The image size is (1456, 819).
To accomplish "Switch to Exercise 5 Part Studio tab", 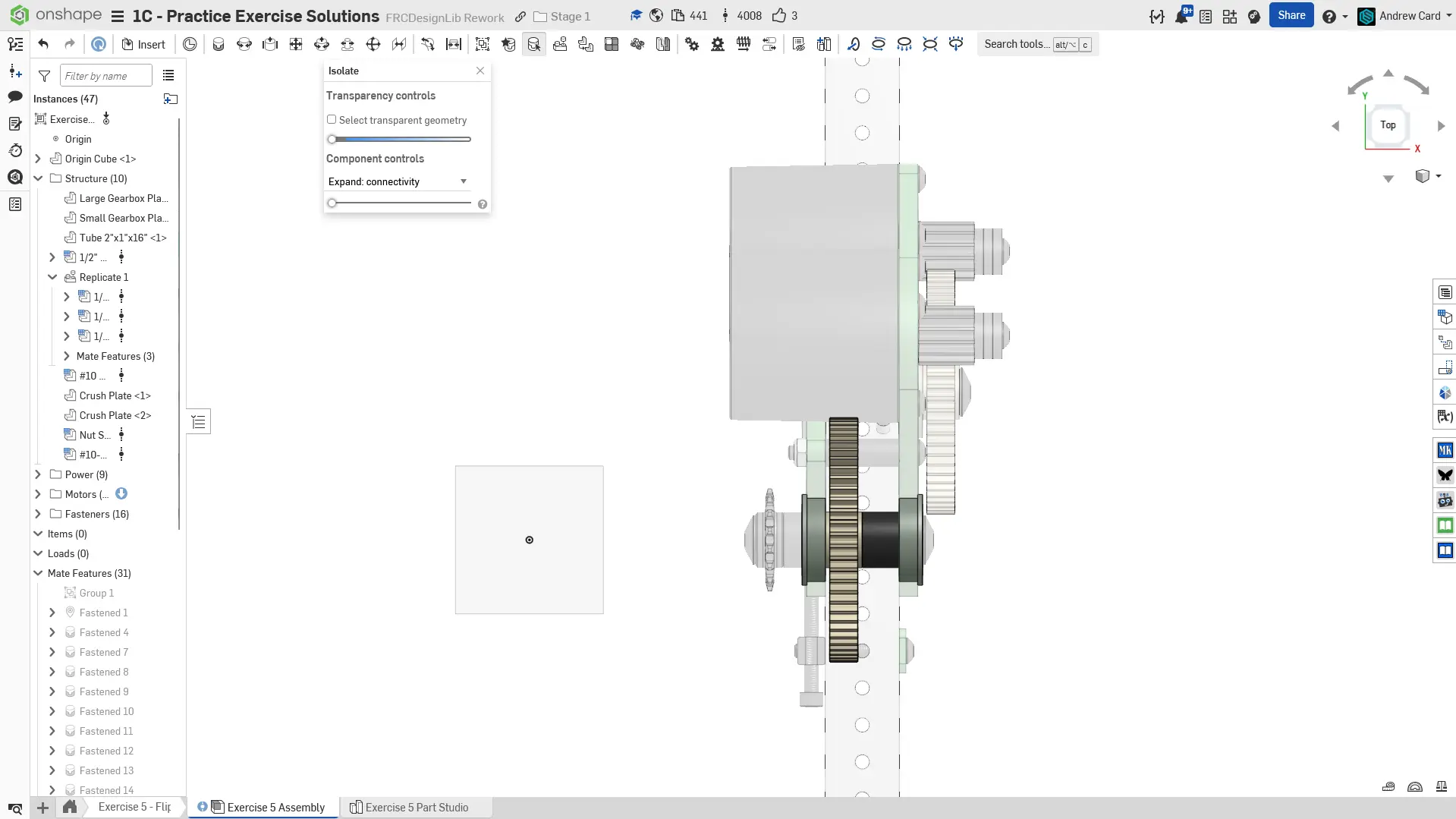I will (416, 808).
